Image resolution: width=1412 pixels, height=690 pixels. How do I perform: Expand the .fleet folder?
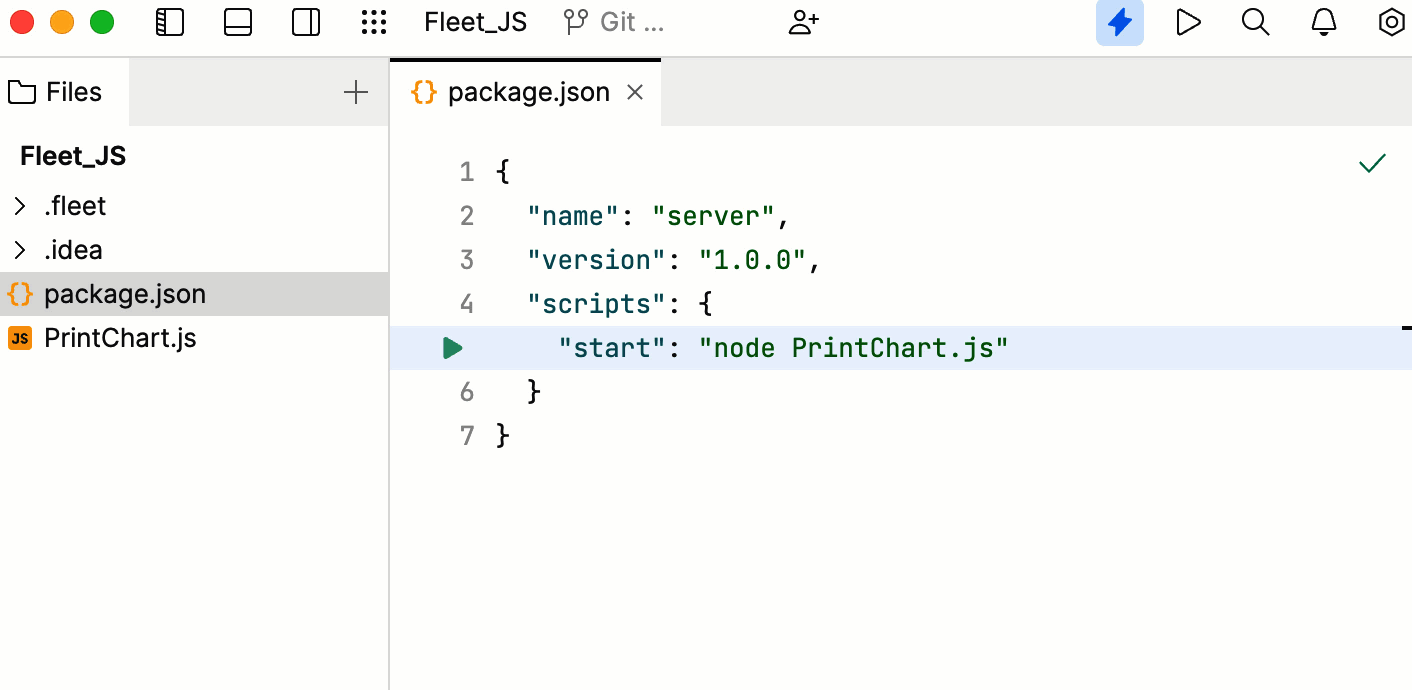coord(19,205)
